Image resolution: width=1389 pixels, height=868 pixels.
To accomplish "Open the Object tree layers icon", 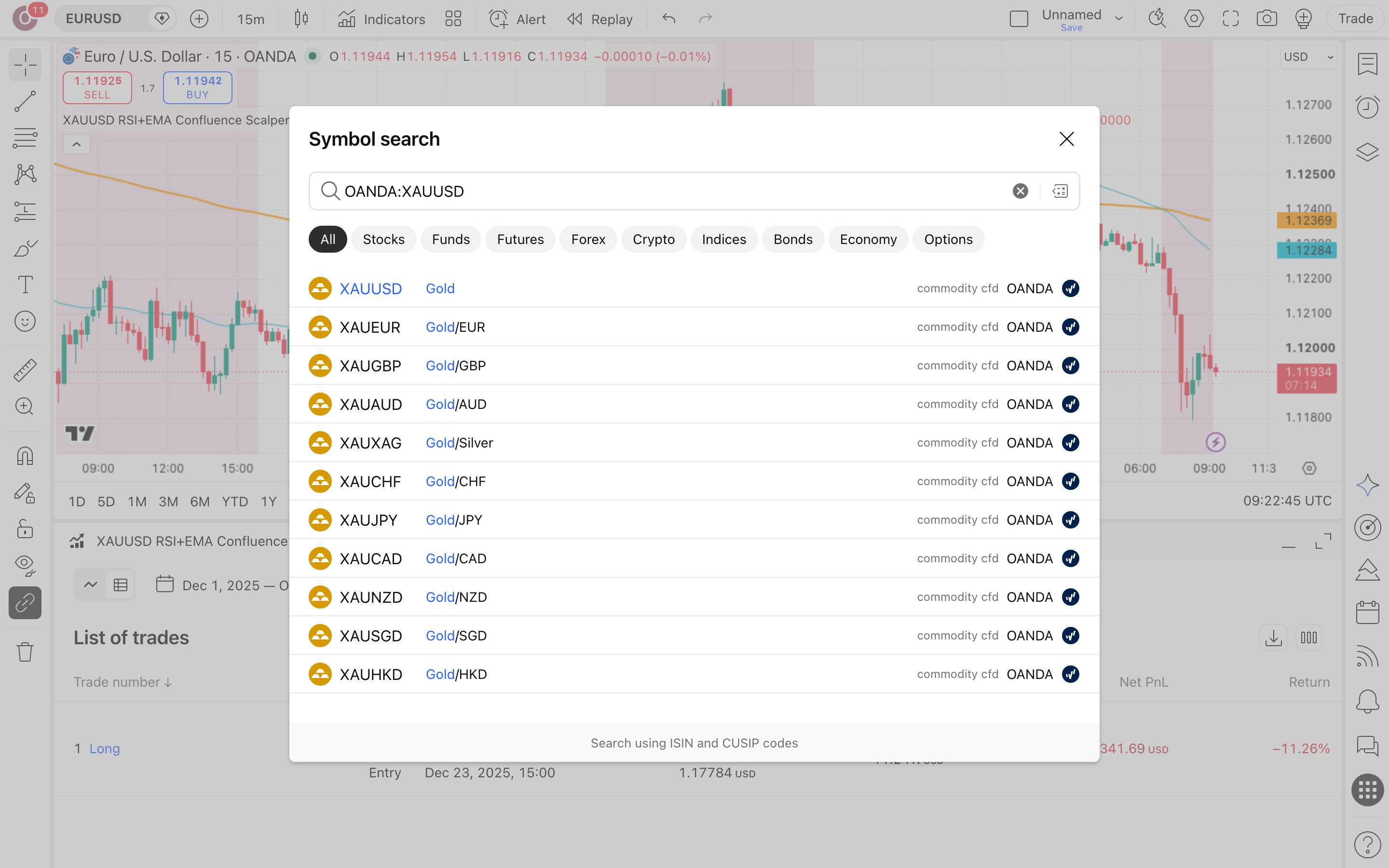I will (1367, 151).
